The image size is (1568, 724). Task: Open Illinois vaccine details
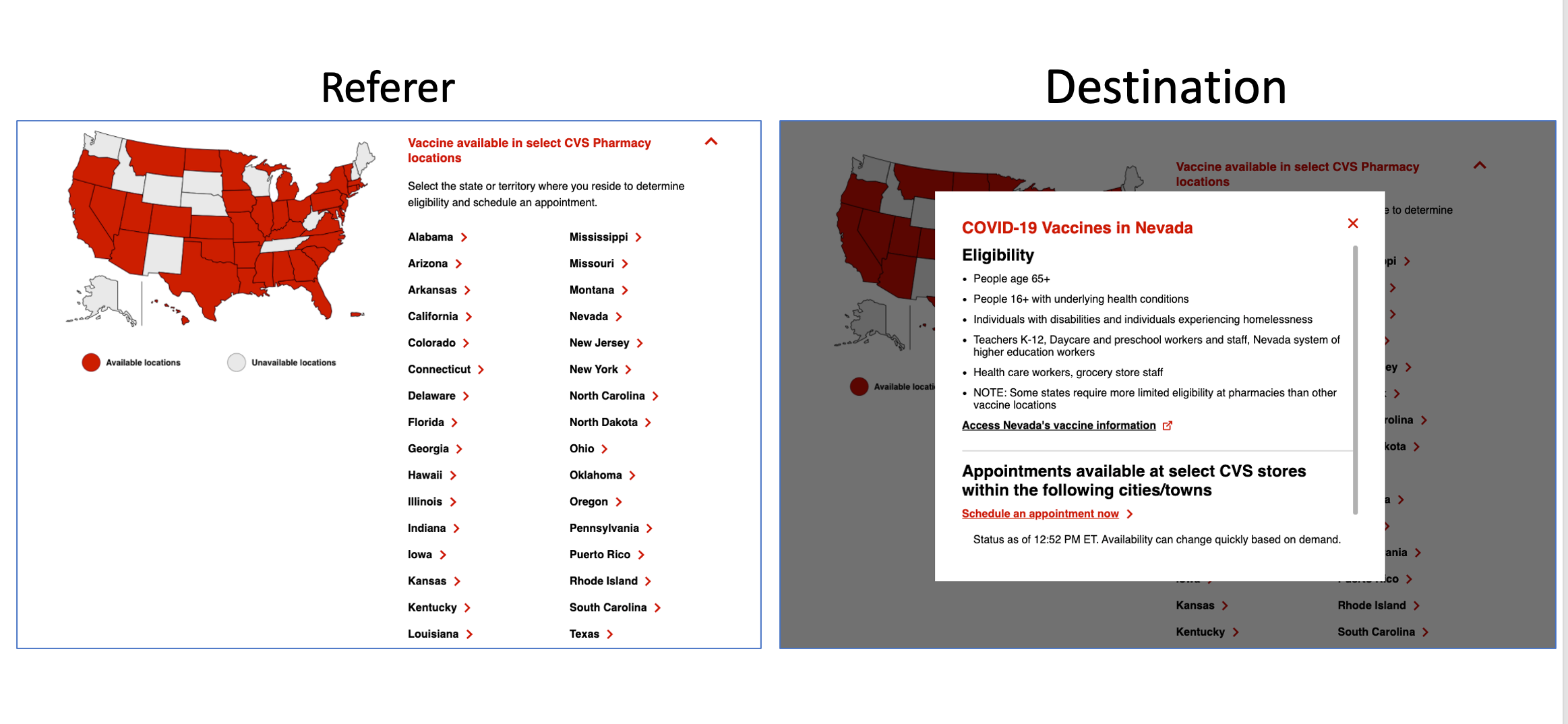pos(425,502)
